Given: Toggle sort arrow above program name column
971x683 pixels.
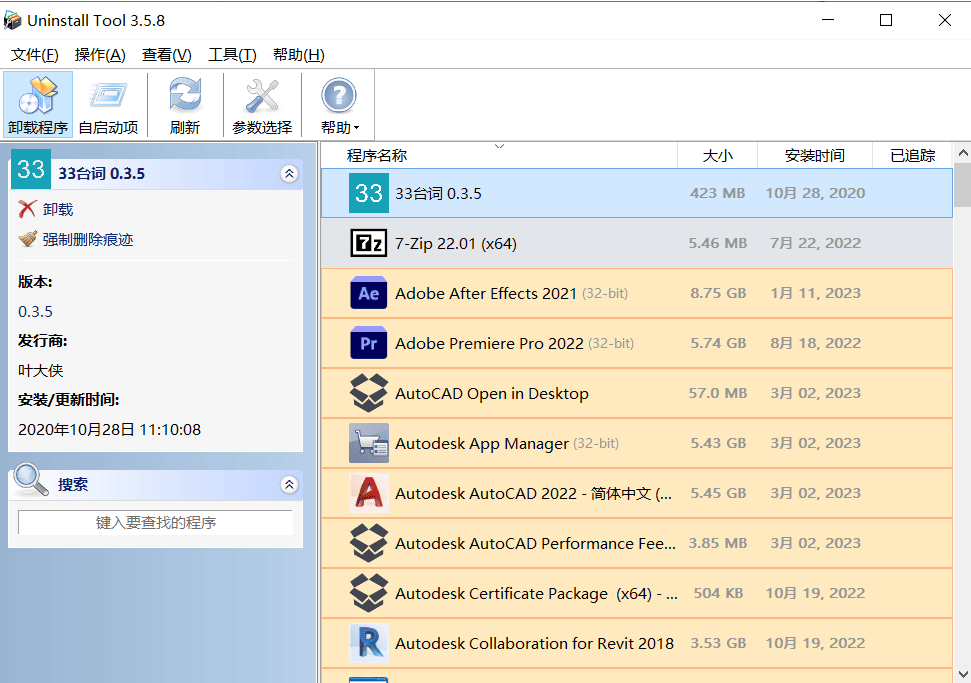Looking at the screenshot, I should point(499,147).
